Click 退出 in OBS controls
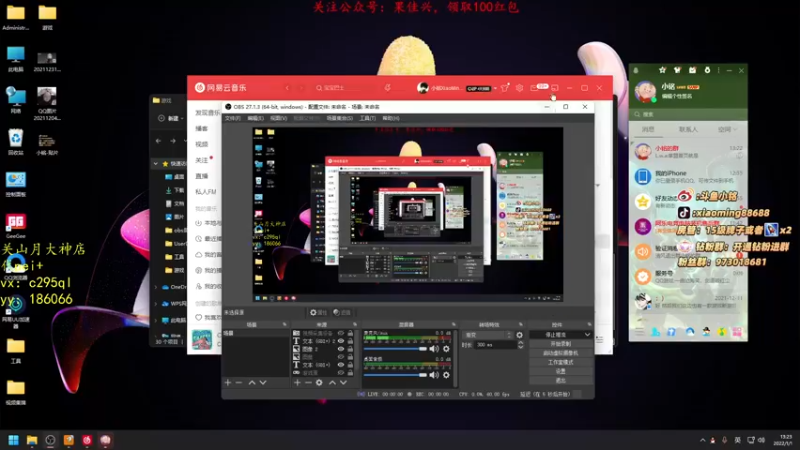800x450 pixels. [561, 381]
